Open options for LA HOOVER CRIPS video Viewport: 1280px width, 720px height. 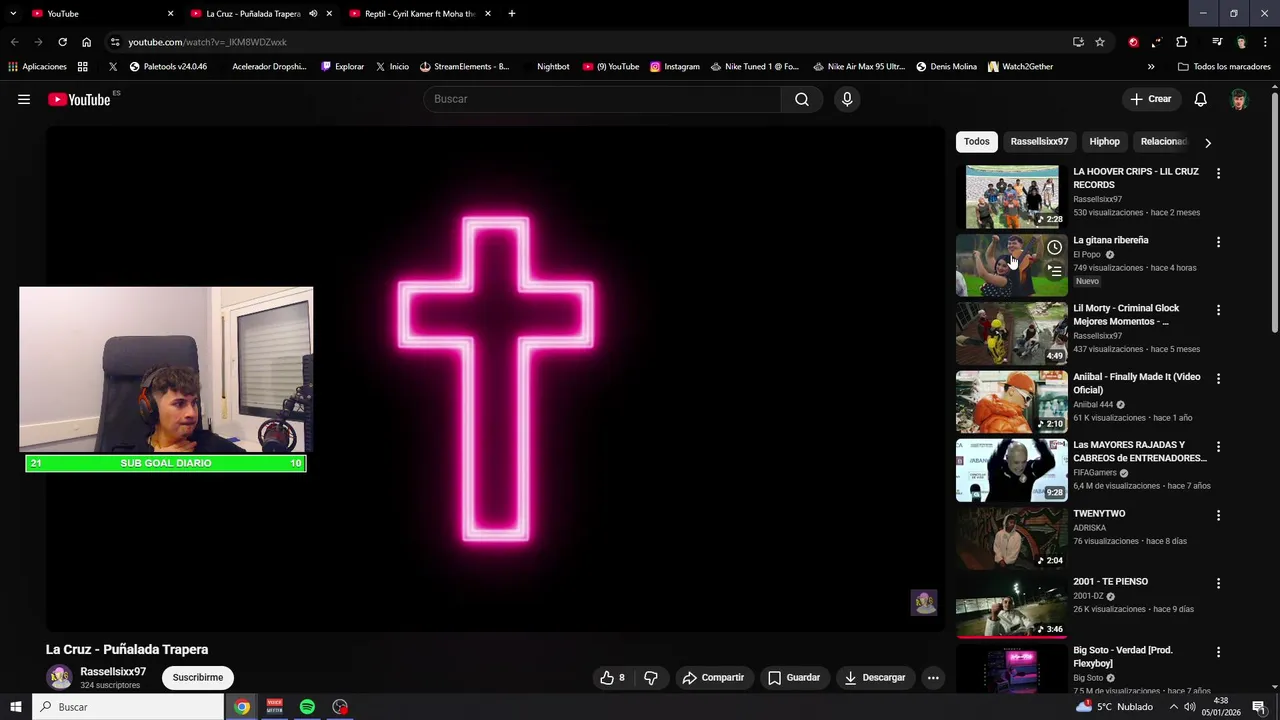pyautogui.click(x=1218, y=173)
